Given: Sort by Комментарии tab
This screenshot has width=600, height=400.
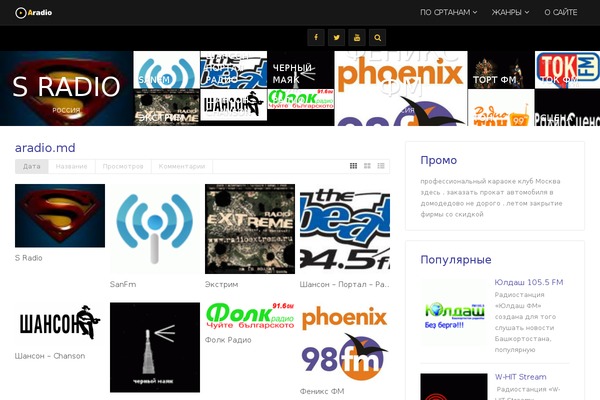Looking at the screenshot, I should point(182,167).
